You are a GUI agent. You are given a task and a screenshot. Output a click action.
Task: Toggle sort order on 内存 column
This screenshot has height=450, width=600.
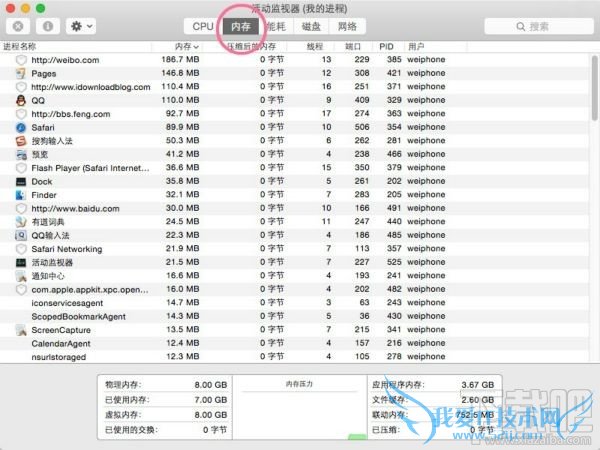[177, 47]
